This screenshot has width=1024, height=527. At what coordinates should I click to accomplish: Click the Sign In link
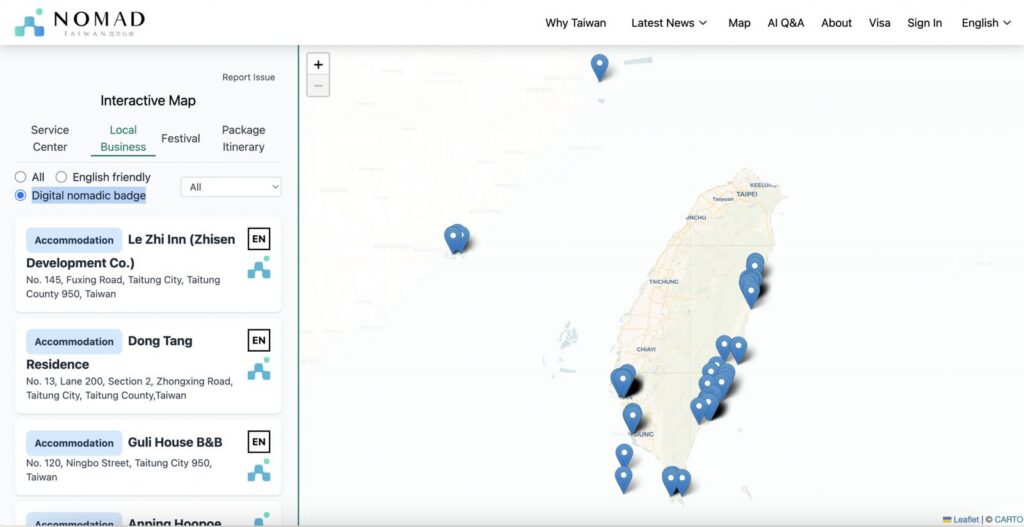click(x=924, y=23)
